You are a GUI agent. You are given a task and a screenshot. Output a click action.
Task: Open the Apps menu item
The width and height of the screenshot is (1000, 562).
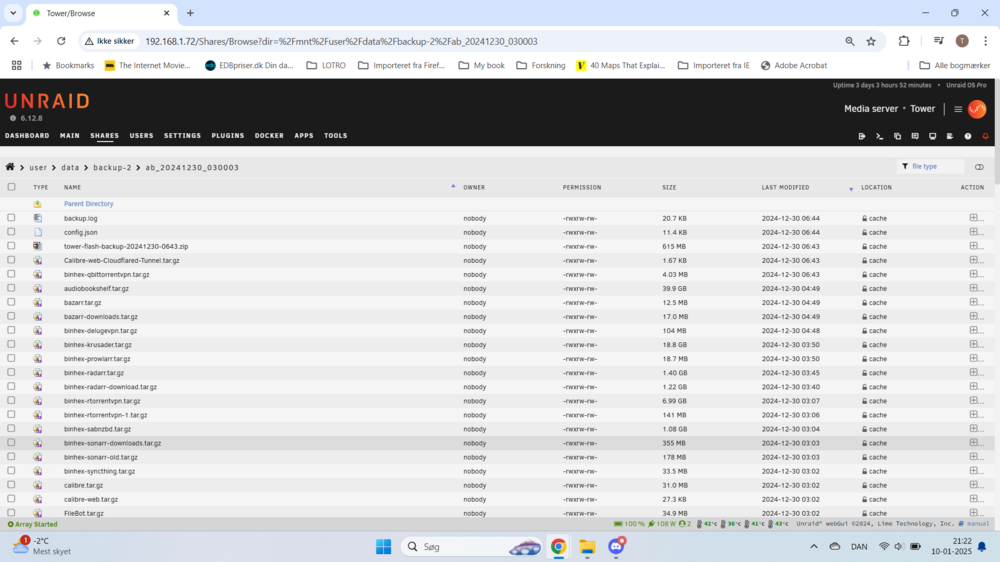304,136
